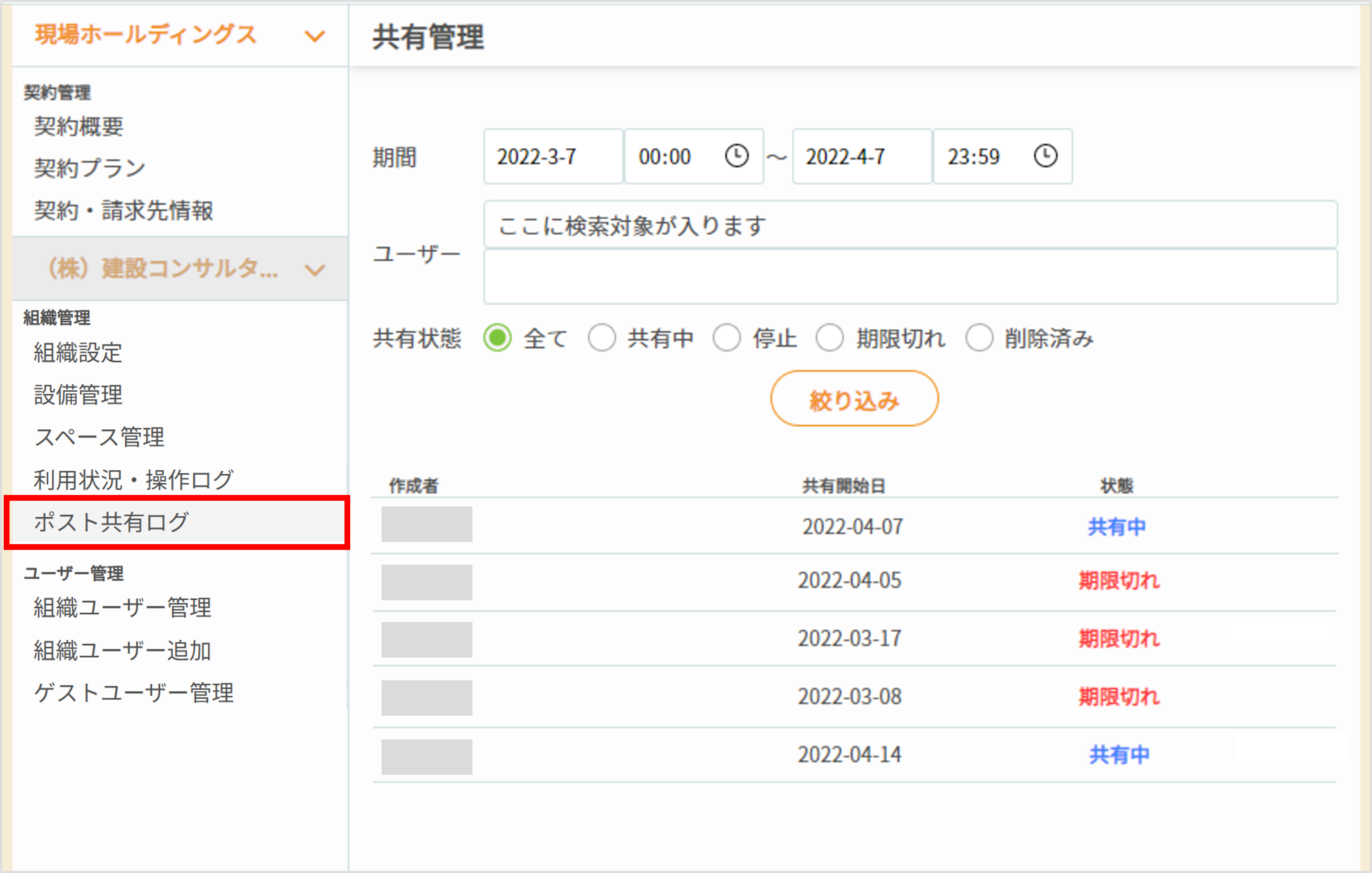Screen dimensions: 1372x873
Task: Click date cell 2022-03-17
Action: [850, 639]
